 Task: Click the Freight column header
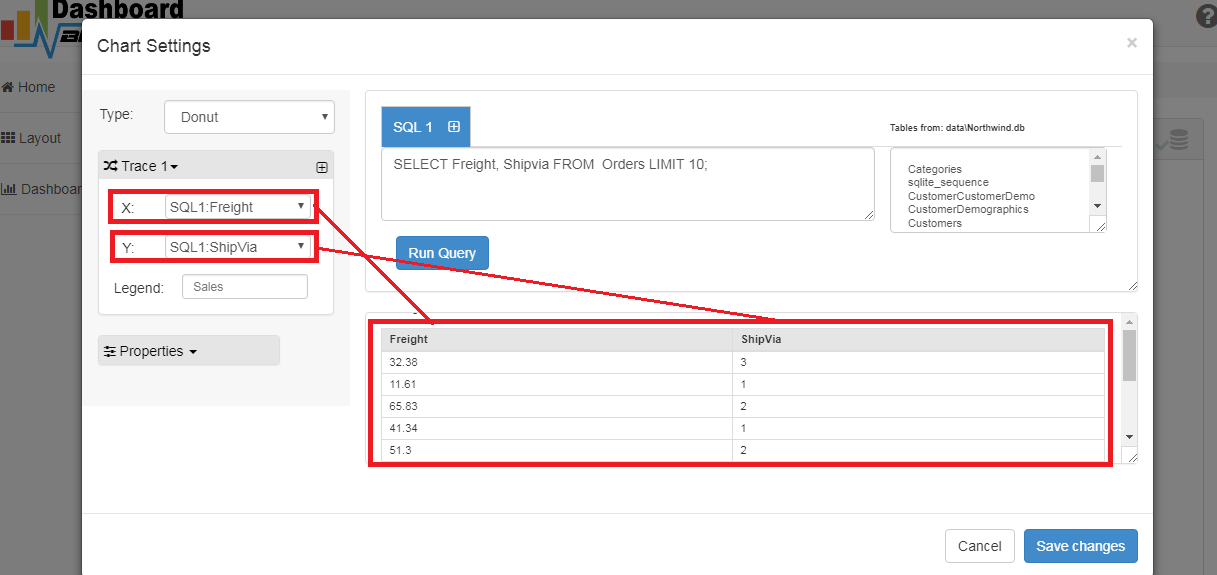pos(557,339)
